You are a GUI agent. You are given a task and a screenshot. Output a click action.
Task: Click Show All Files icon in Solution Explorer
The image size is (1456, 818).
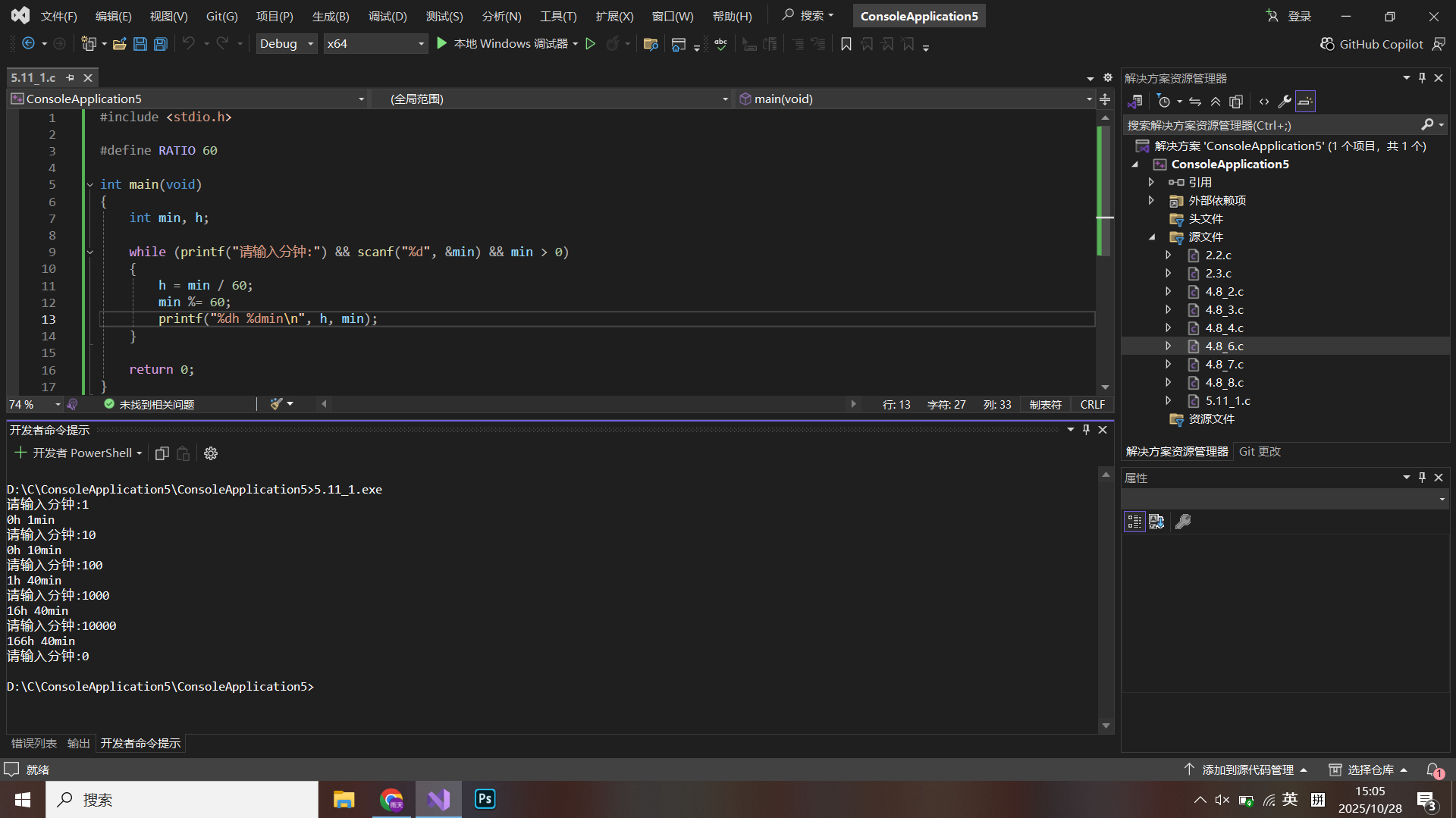[1236, 102]
